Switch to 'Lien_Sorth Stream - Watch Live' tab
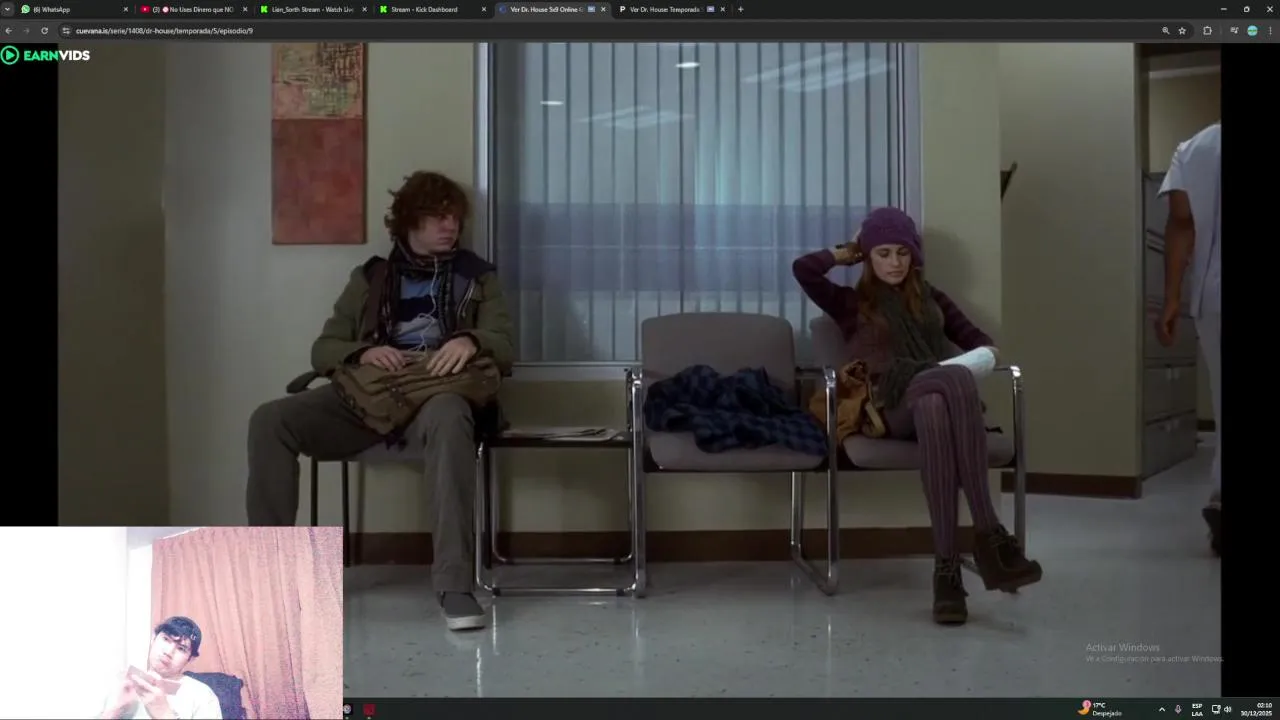 (x=312, y=9)
